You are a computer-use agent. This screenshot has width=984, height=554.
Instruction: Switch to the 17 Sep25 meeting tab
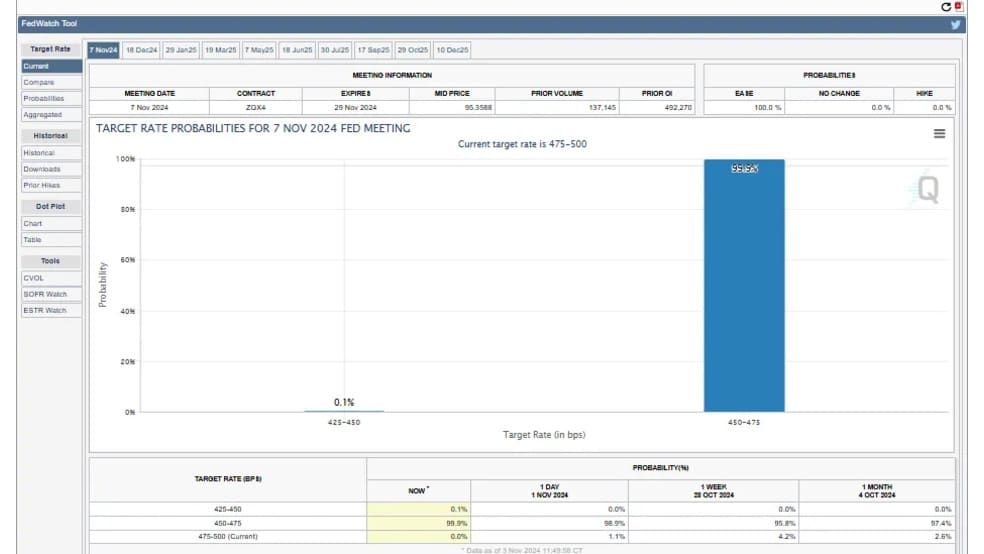point(373,50)
